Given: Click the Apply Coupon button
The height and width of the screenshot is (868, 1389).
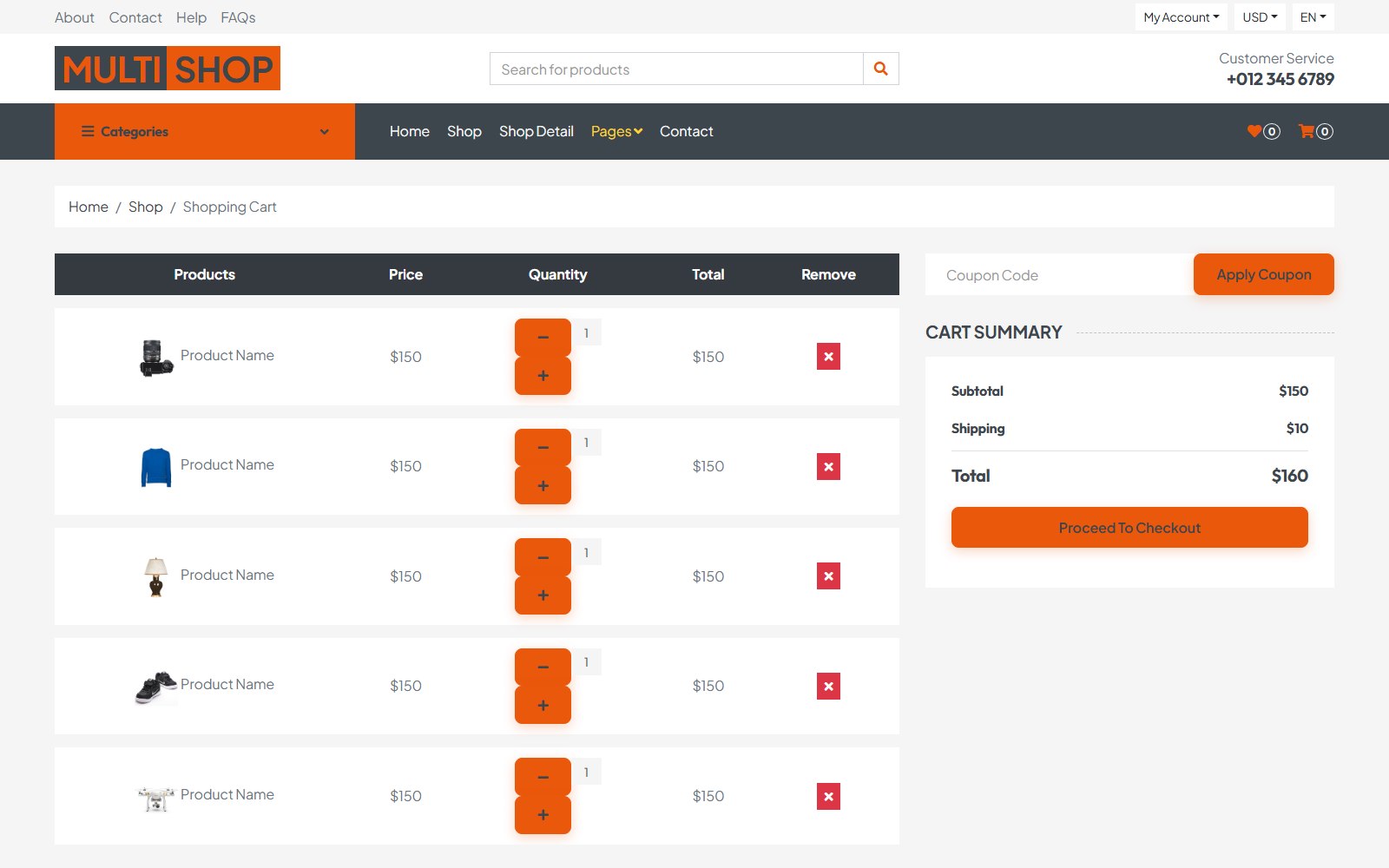Looking at the screenshot, I should pyautogui.click(x=1263, y=274).
